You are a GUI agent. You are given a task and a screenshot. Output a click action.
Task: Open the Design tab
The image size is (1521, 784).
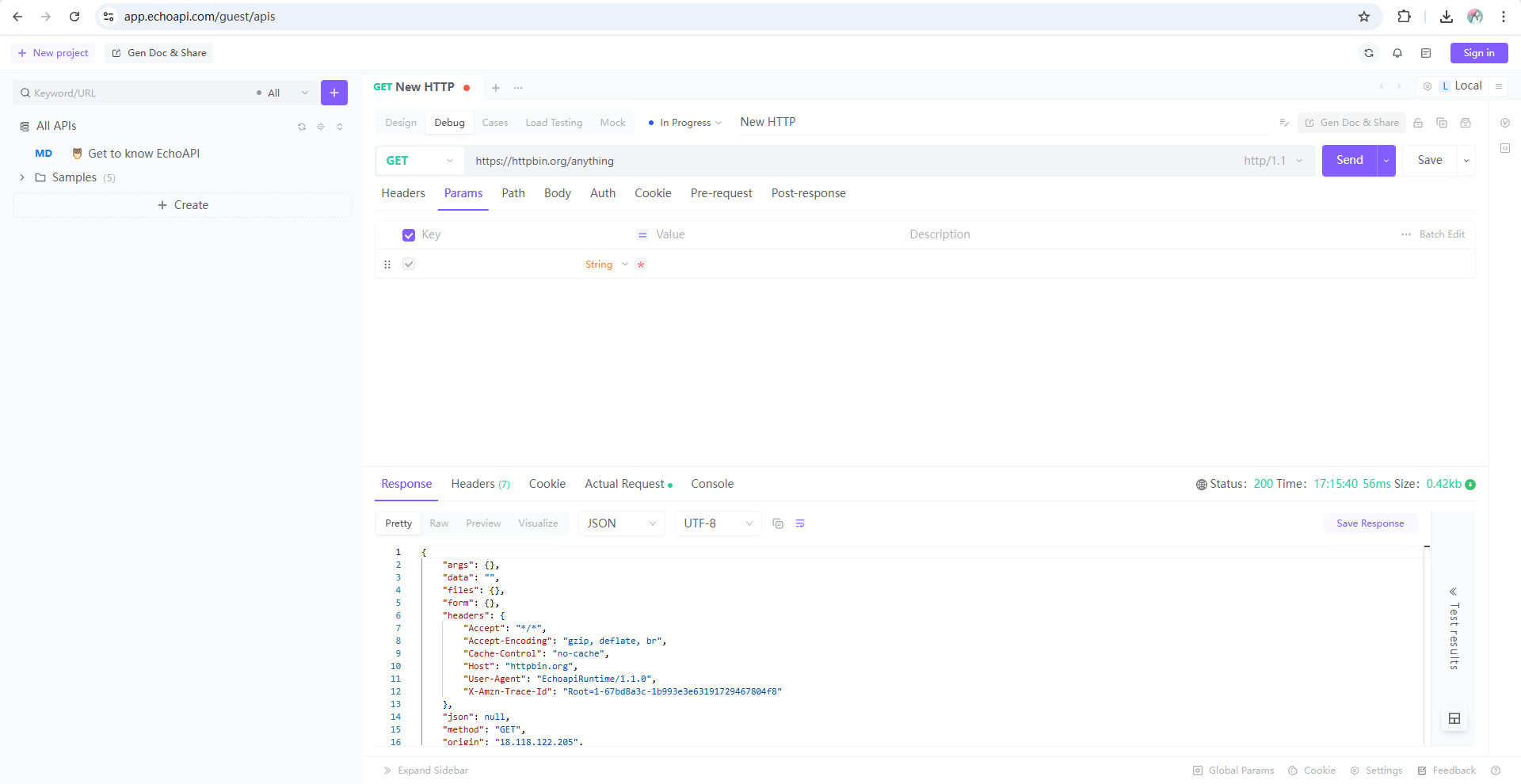(401, 123)
